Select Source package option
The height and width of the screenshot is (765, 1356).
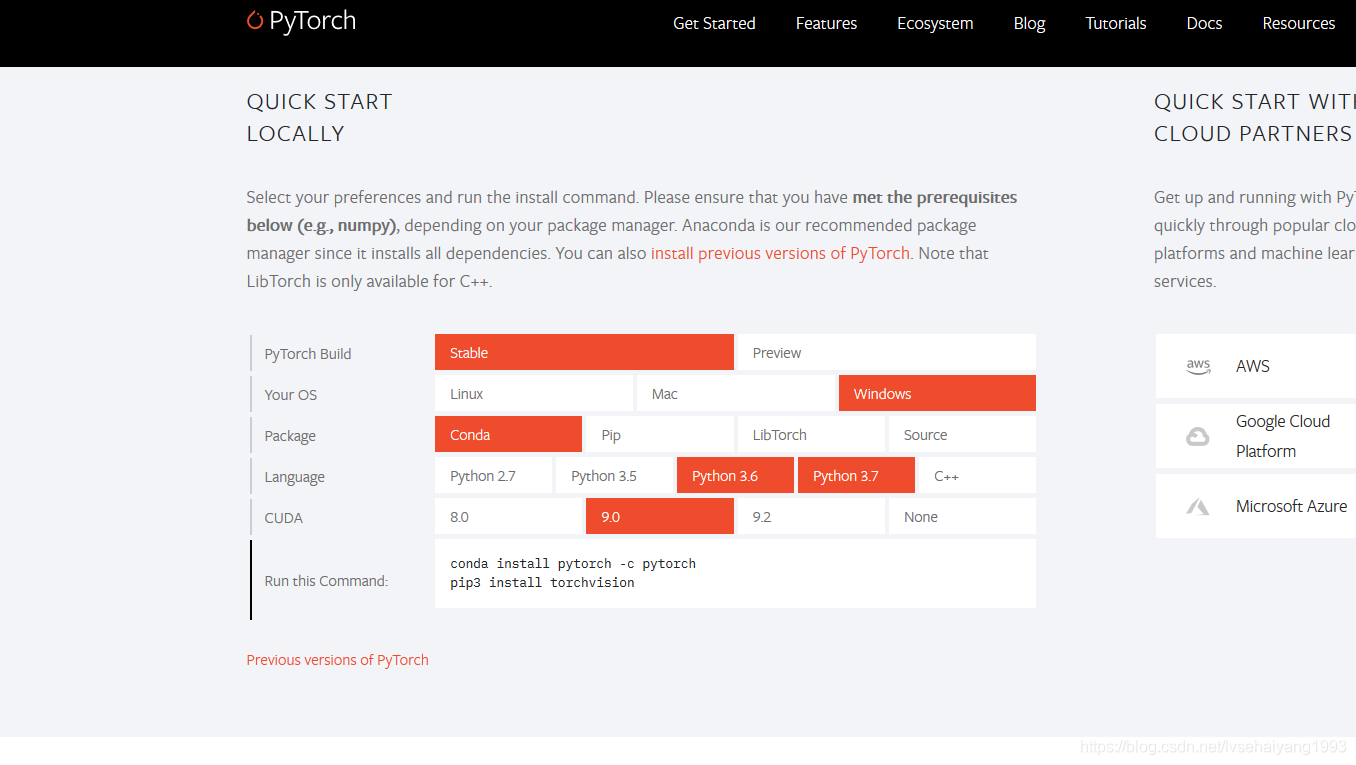(x=962, y=435)
